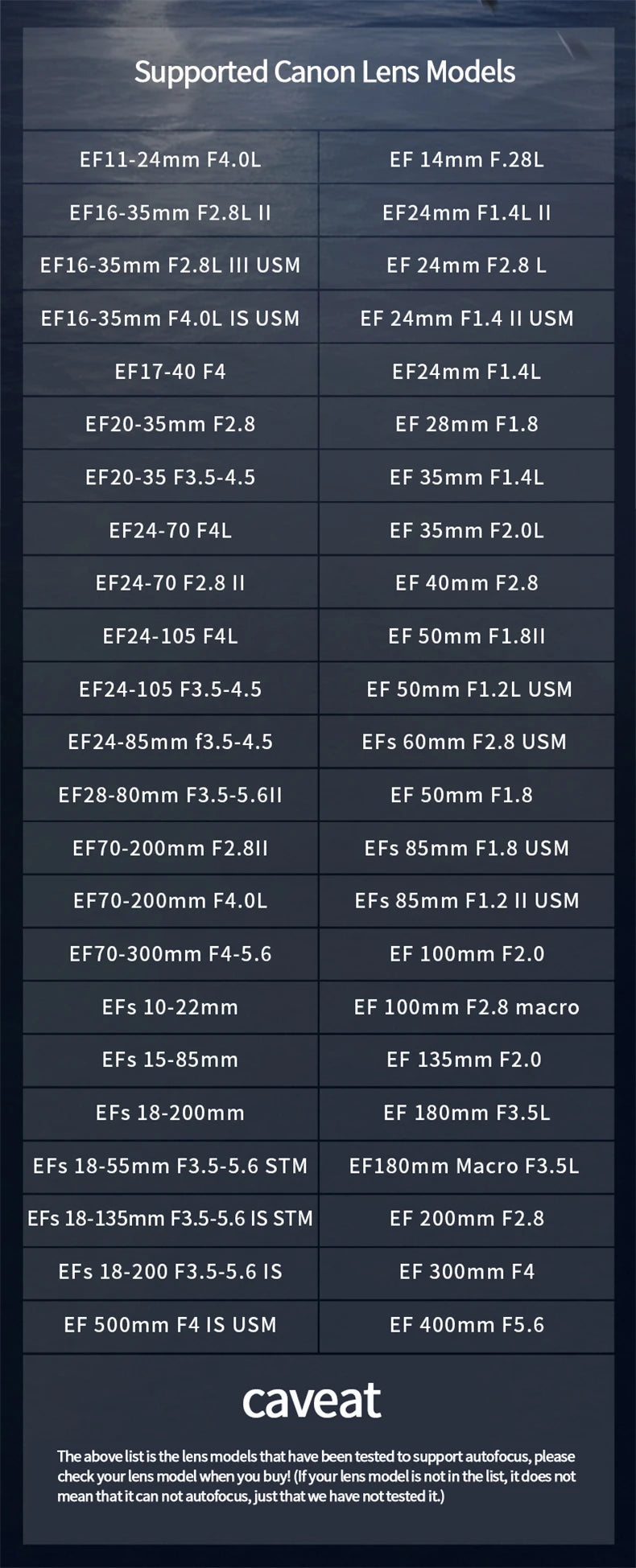
Task: Click the EF70-200mm F2.8II cell
Action: pyautogui.click(x=171, y=848)
